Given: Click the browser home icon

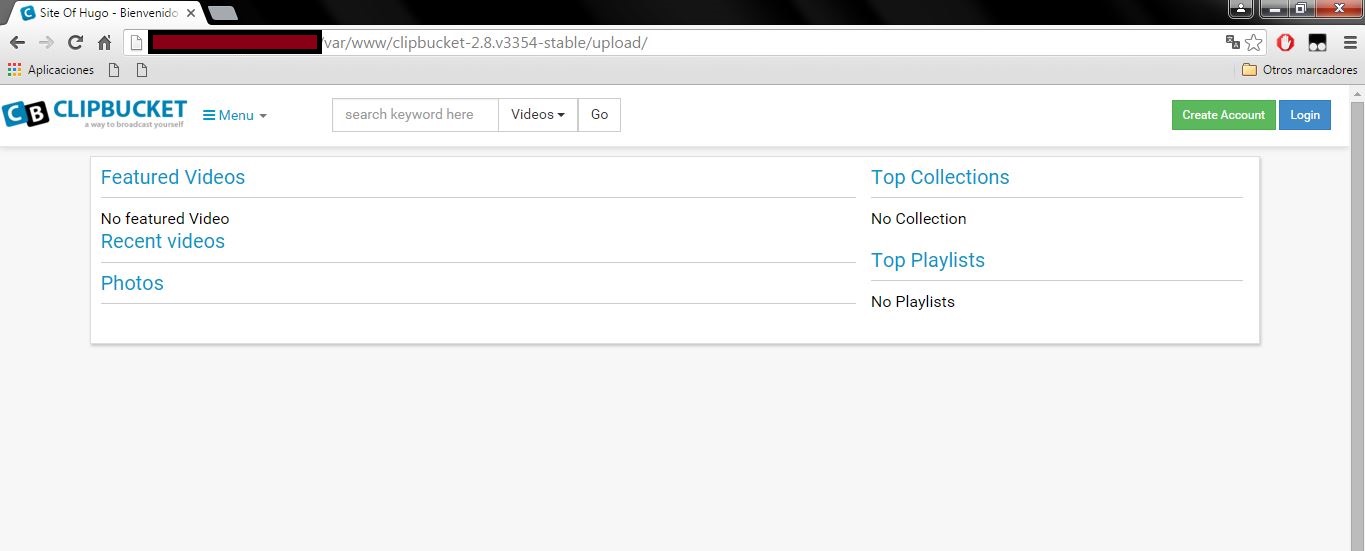Looking at the screenshot, I should coord(104,42).
